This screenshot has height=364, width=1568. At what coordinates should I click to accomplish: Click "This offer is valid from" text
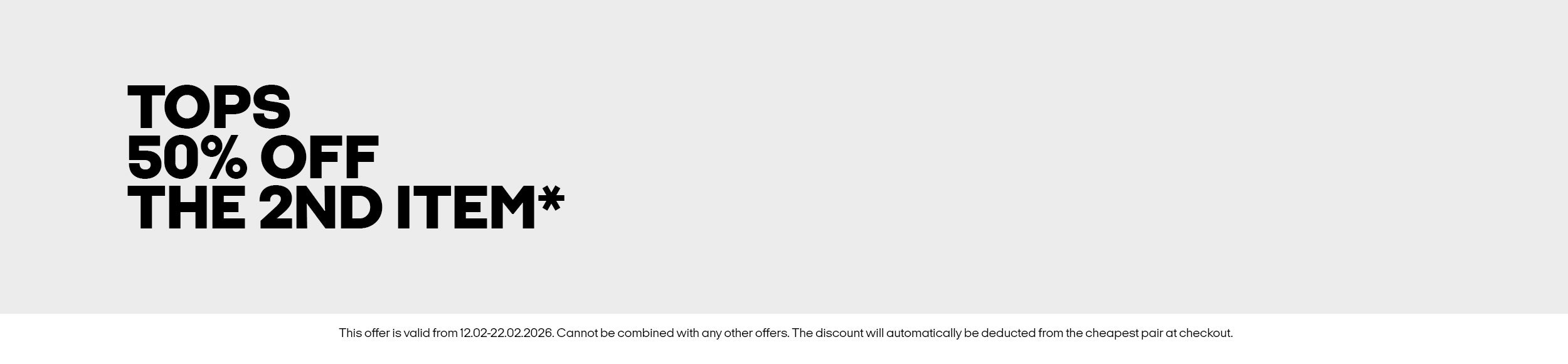pos(398,333)
